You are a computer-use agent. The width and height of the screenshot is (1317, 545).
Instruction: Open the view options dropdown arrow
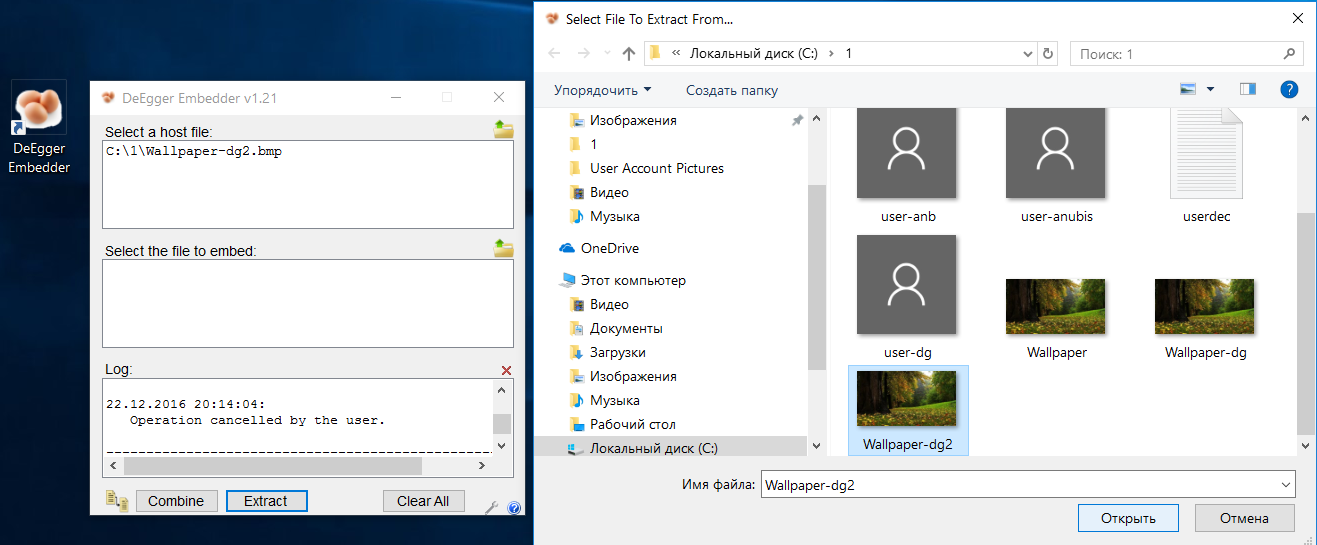1210,90
